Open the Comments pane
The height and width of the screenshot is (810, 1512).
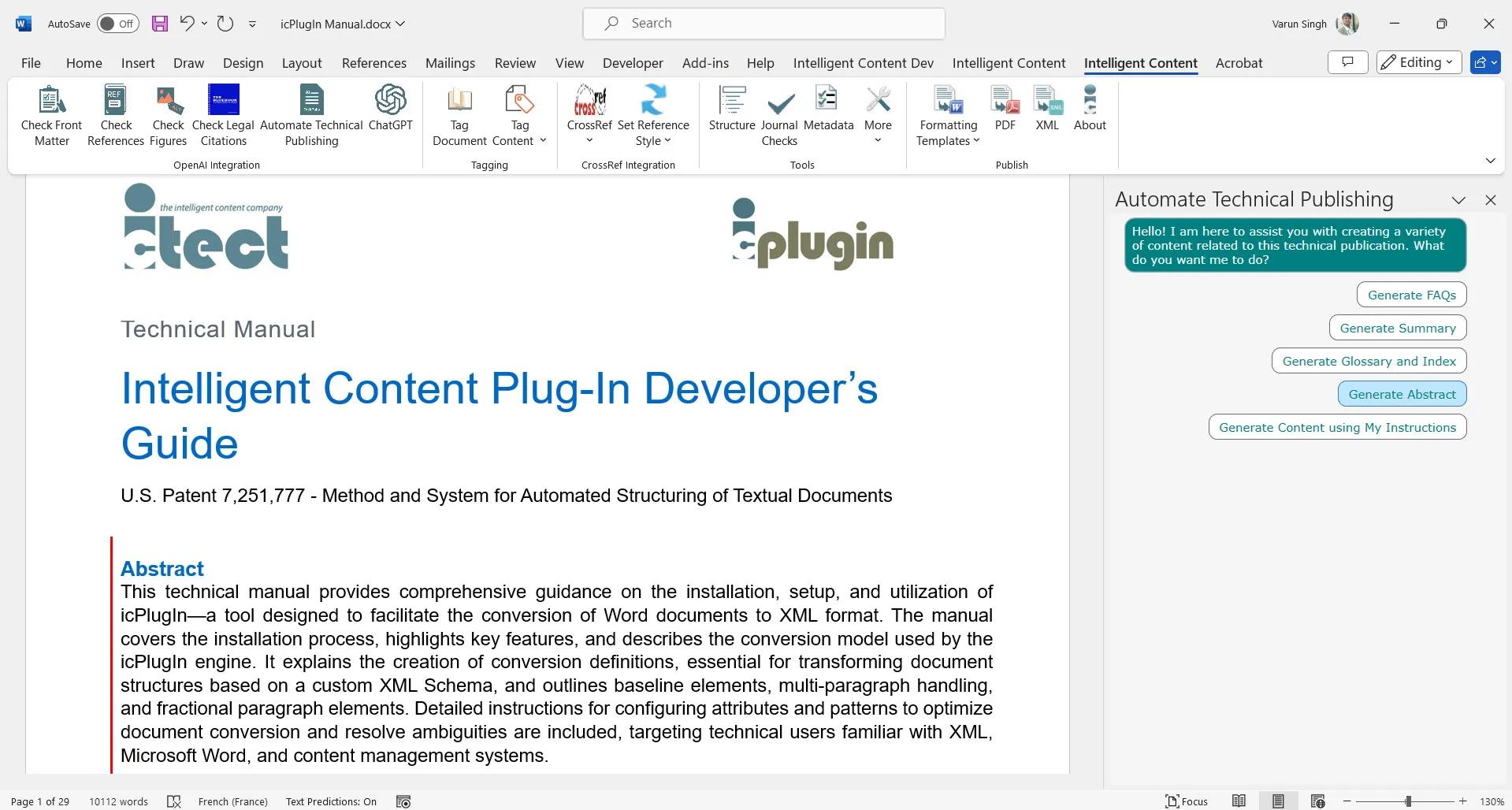1348,62
